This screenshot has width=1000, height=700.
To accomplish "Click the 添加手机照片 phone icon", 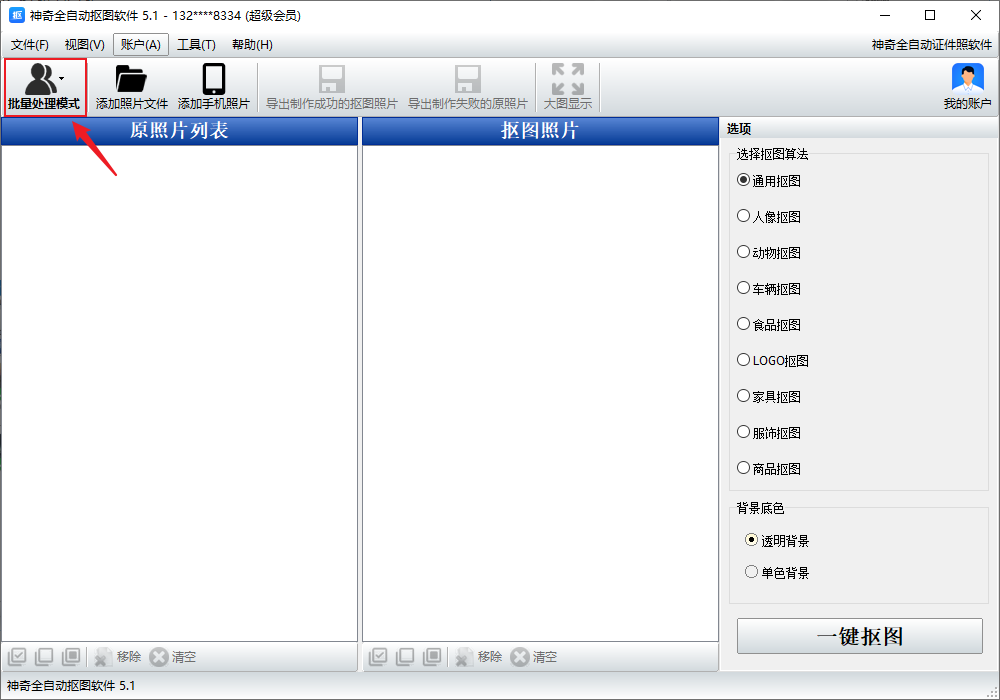I will pyautogui.click(x=213, y=80).
